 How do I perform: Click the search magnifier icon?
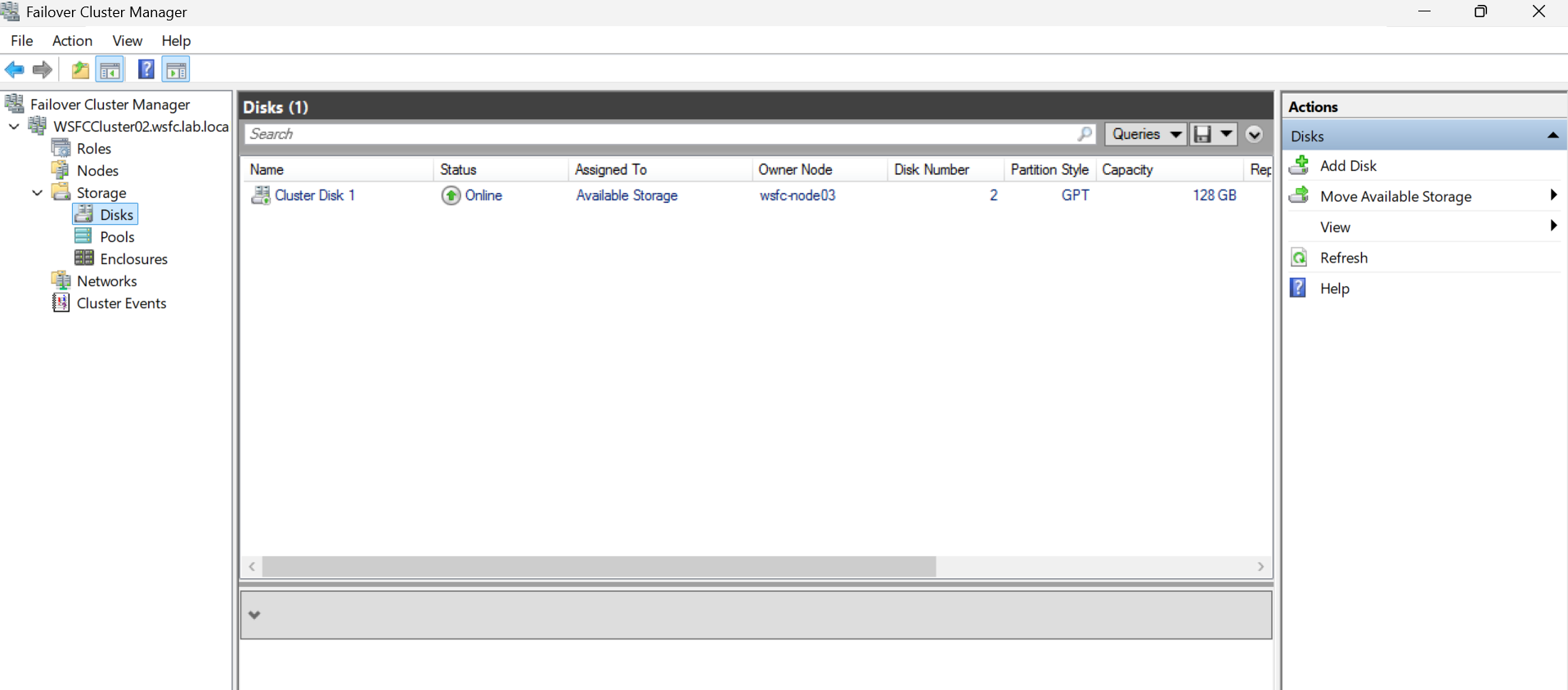[x=1085, y=134]
